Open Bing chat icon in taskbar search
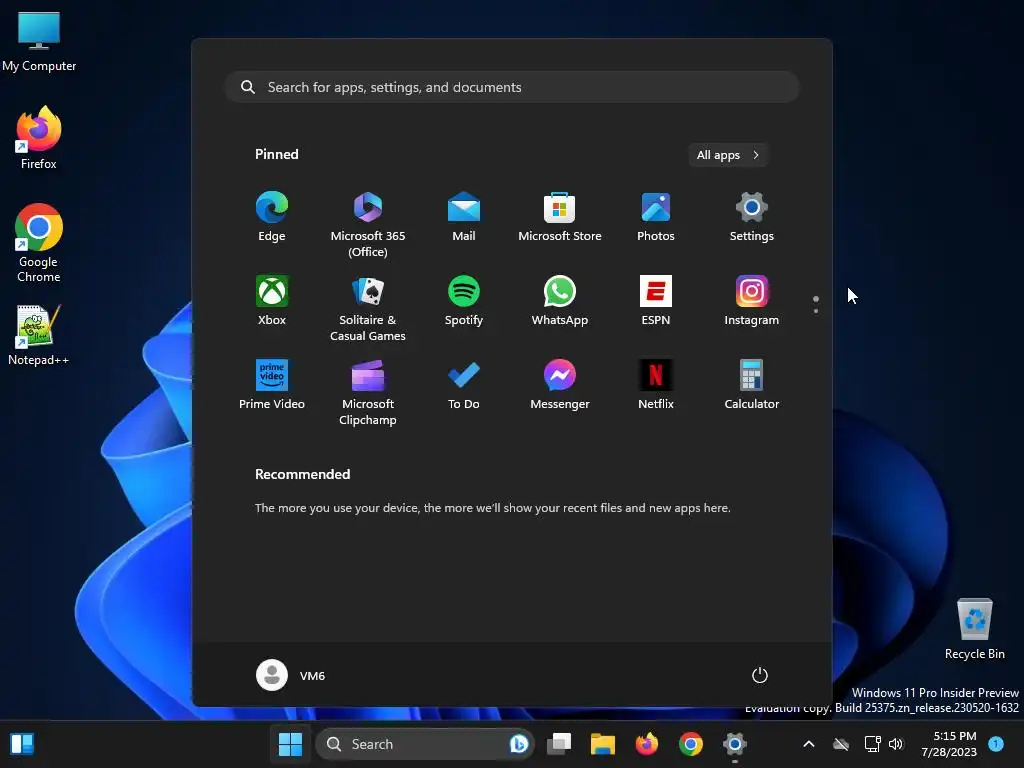The image size is (1024, 768). click(519, 744)
